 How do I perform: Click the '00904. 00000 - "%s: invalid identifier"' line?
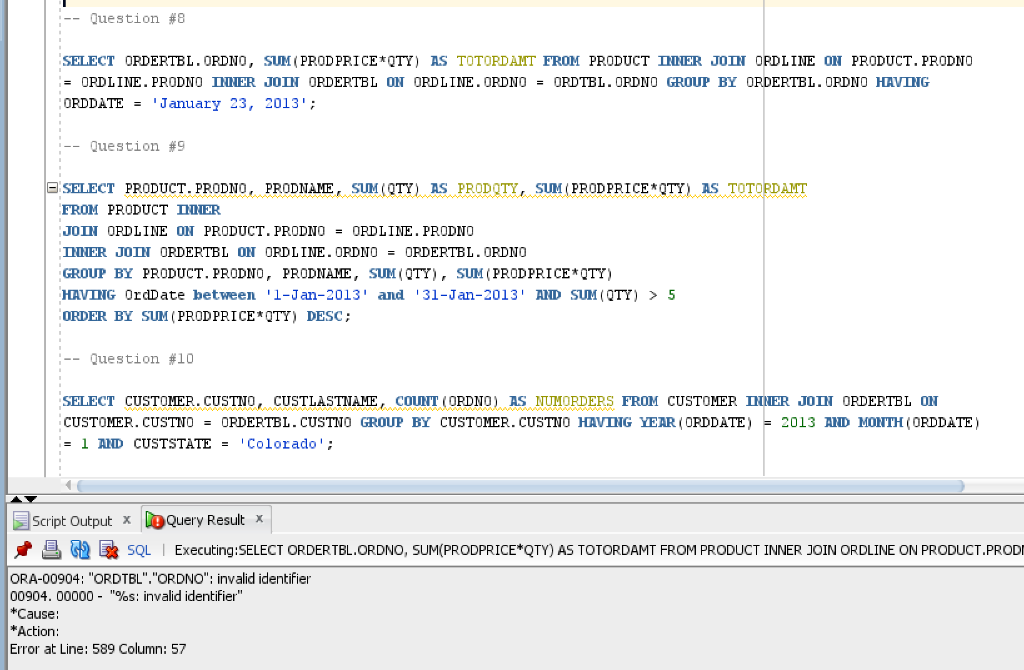tap(126, 596)
